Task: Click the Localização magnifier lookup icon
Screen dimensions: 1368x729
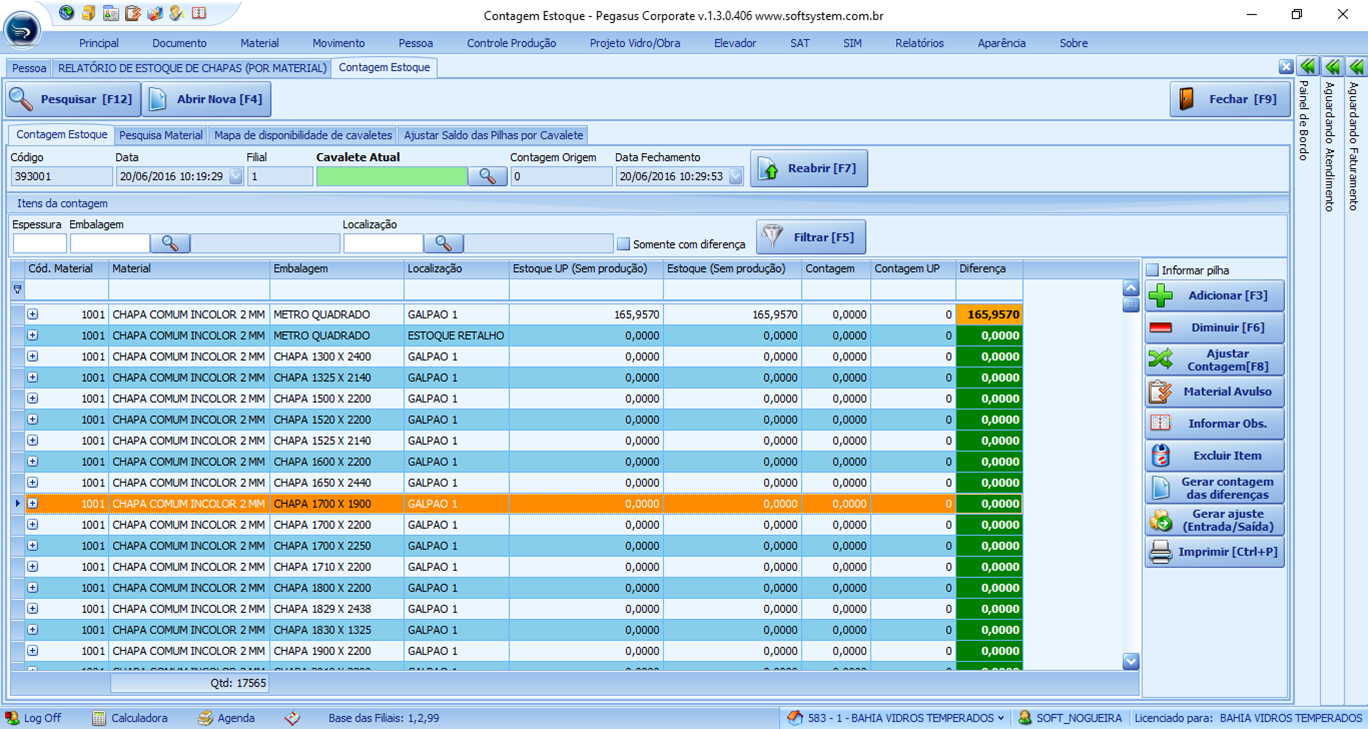Action: (443, 243)
